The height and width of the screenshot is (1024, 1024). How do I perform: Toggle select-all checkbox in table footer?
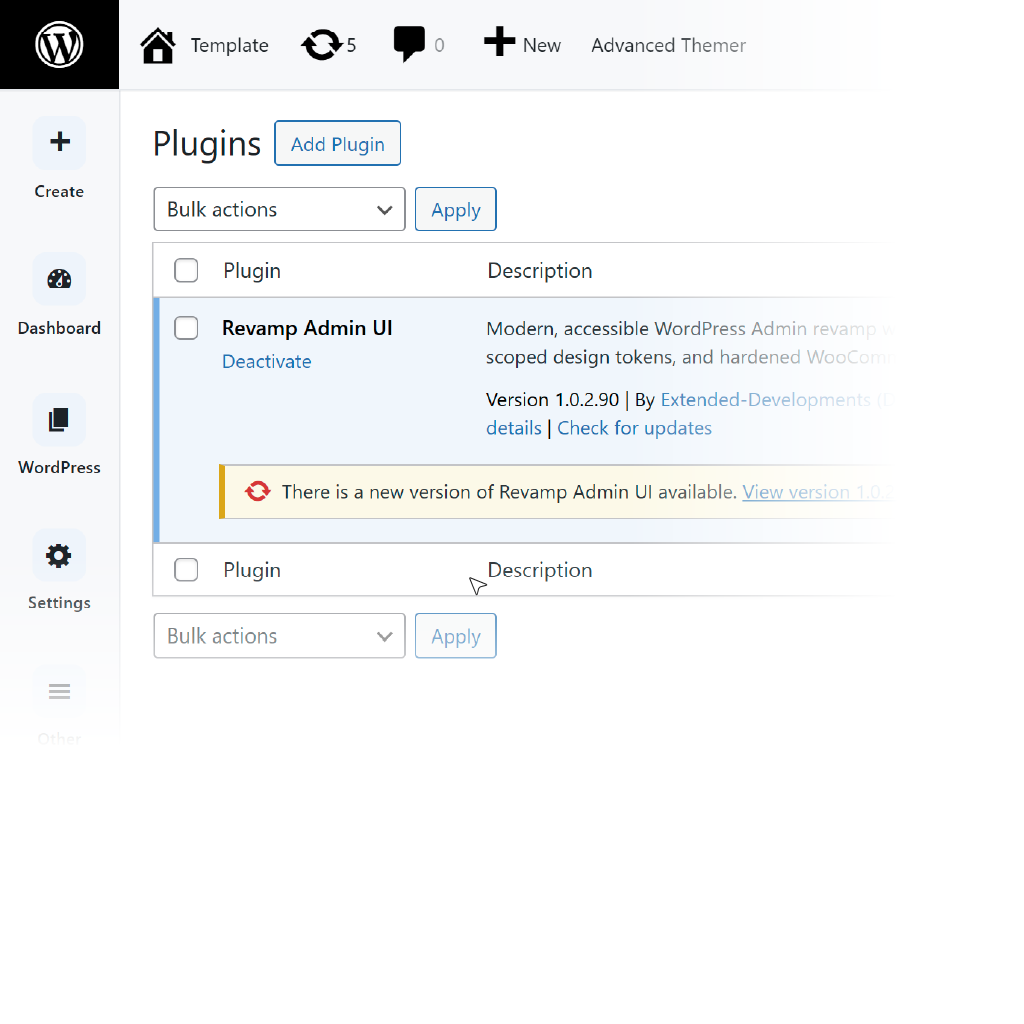[186, 570]
